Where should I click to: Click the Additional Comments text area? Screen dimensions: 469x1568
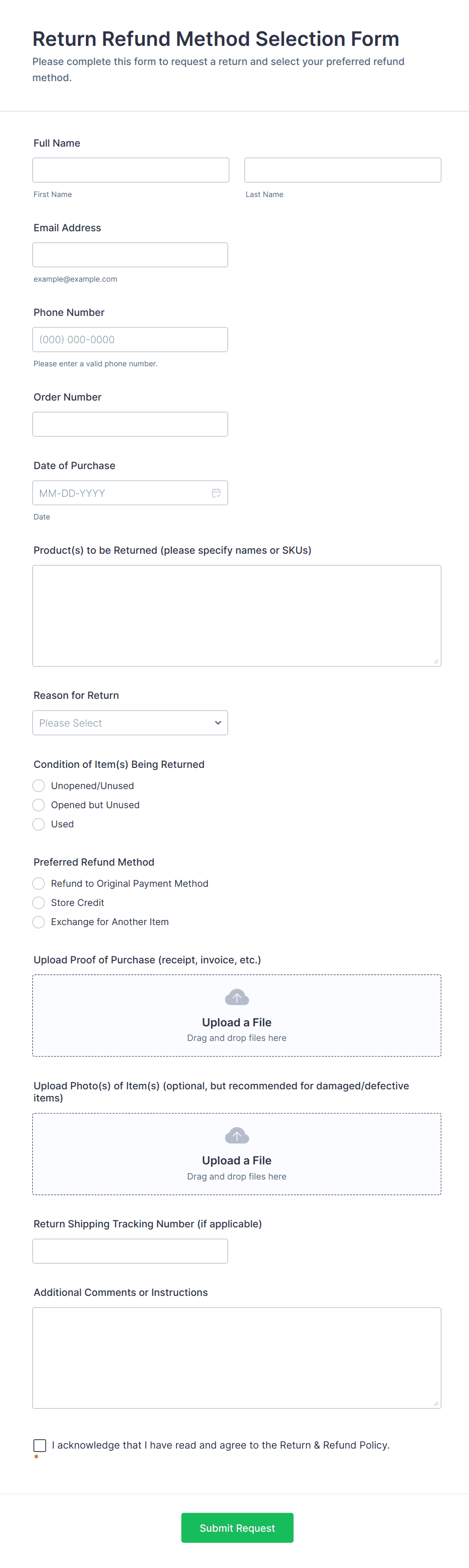237,1357
